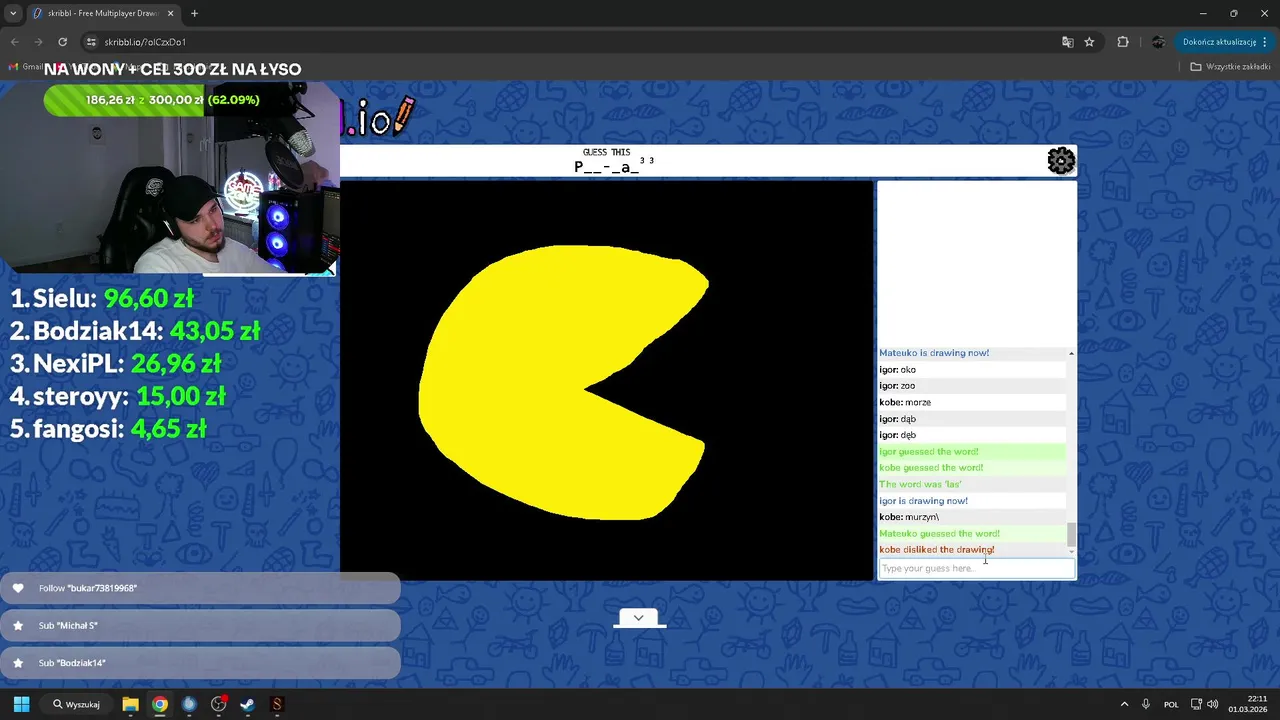Click 'Mateuko guessed the word!' message
The height and width of the screenshot is (720, 1280).
(x=939, y=533)
